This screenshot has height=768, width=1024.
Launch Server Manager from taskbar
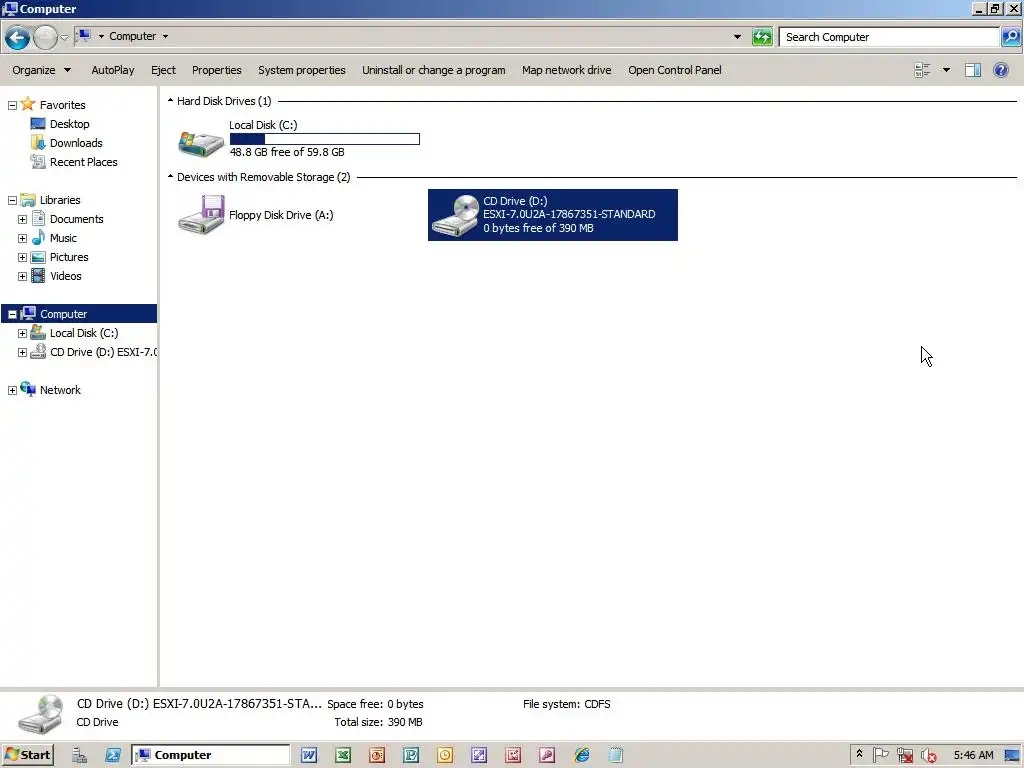click(80, 755)
